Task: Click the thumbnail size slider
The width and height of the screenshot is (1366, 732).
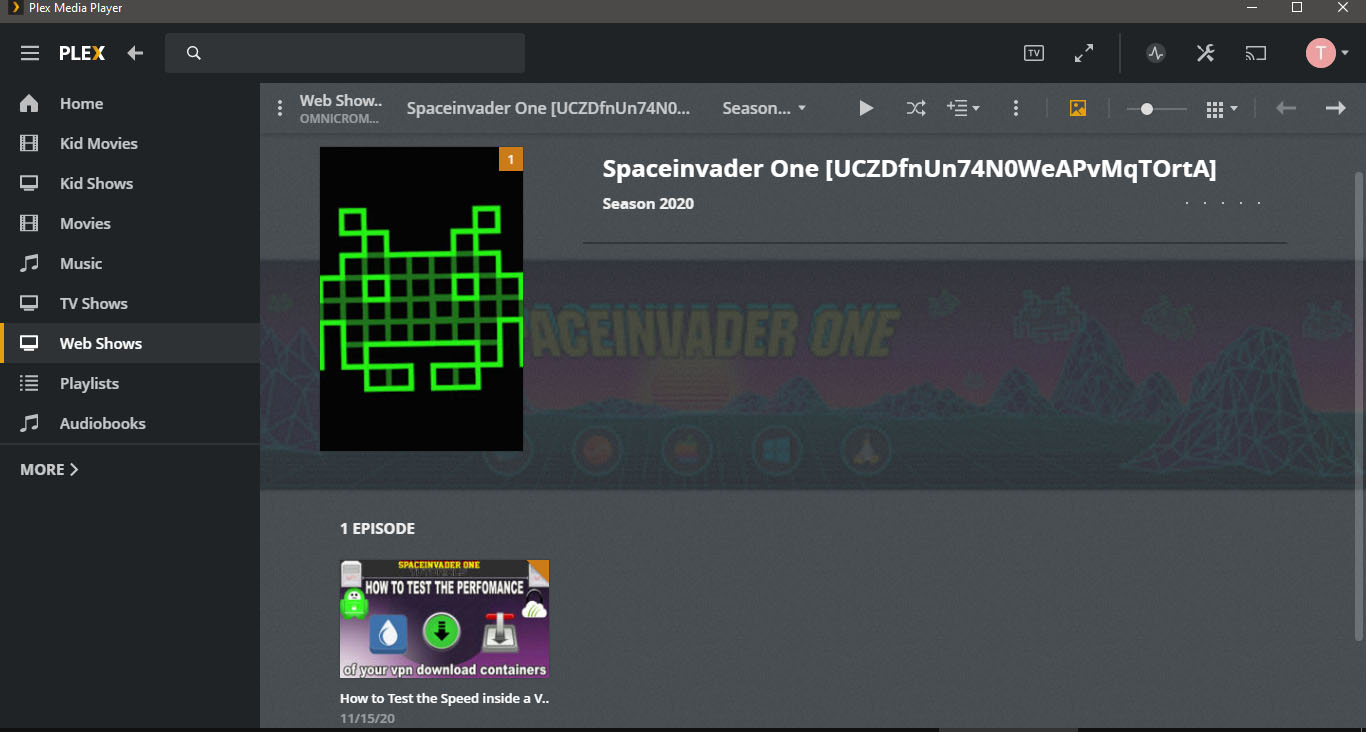Action: pyautogui.click(x=1156, y=108)
